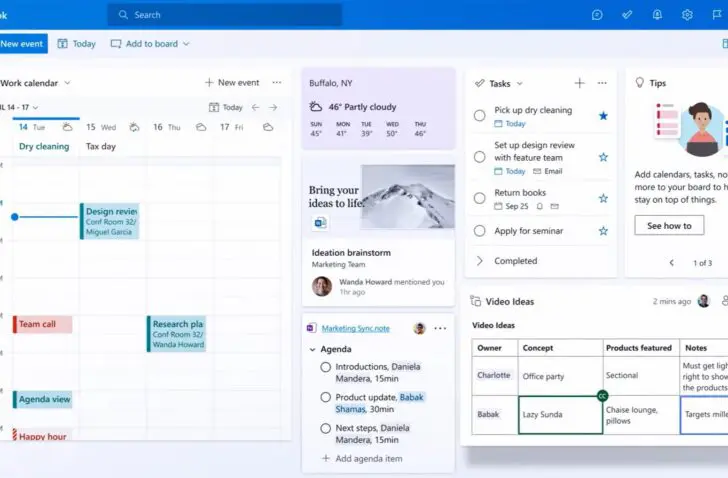Screen dimensions: 728x478
Task: Click Add agenda item
Action: coord(362,459)
